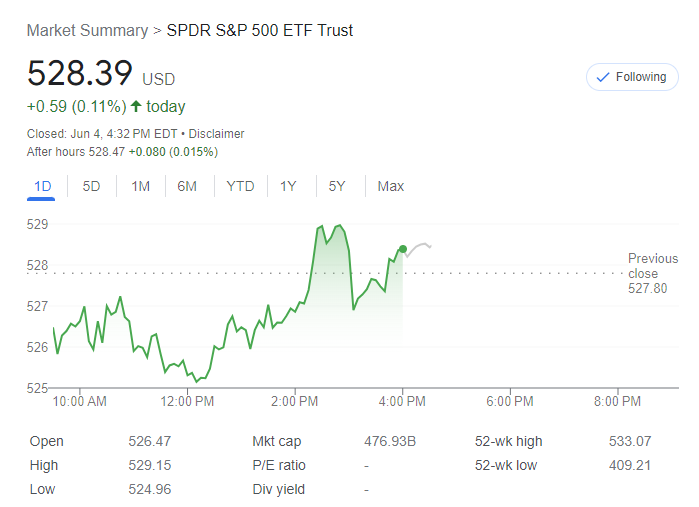This screenshot has height=507, width=699.
Task: Select the 1D time range tab
Action: (43, 186)
